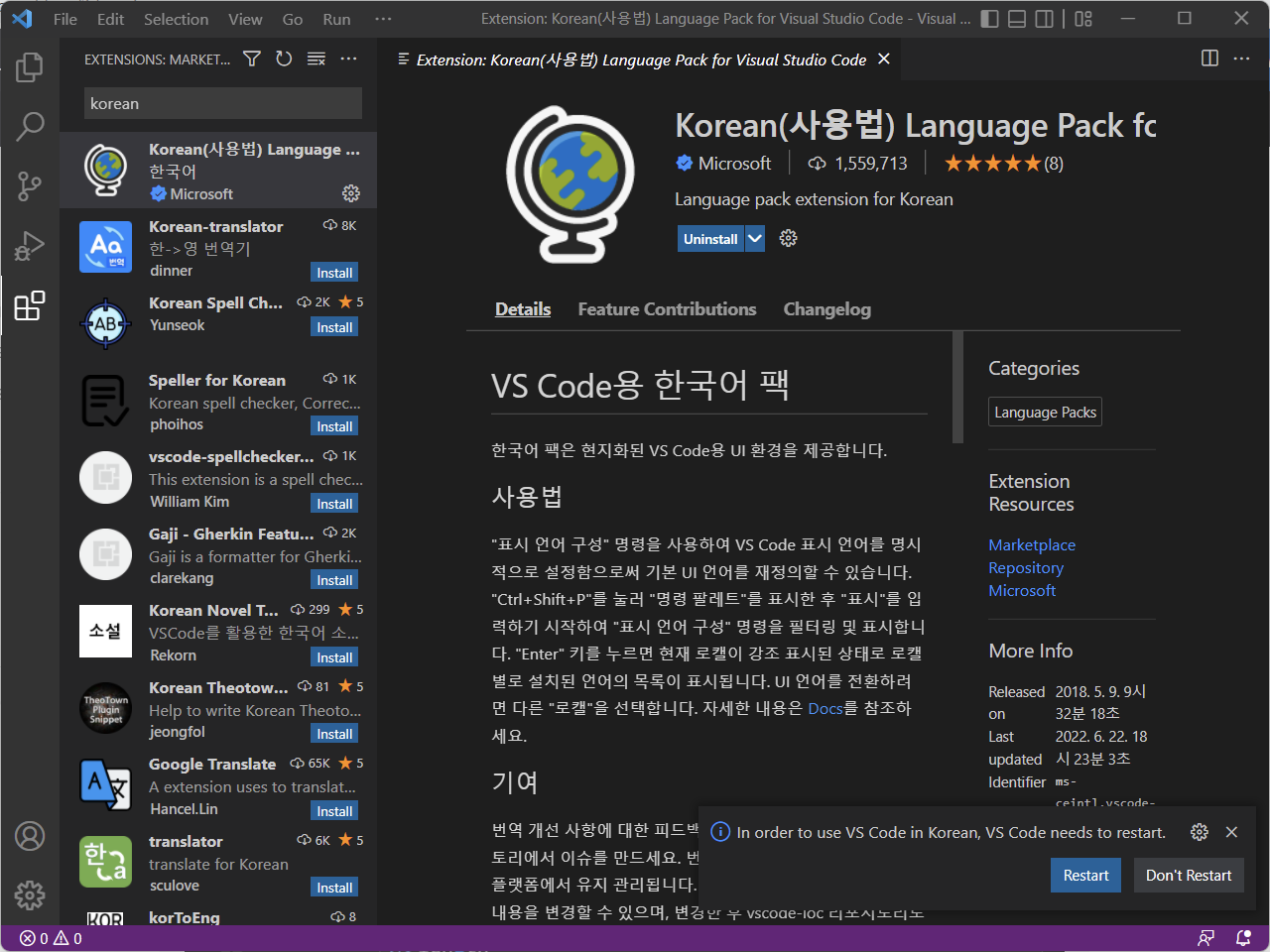Filter extensions using the funnel icon

[x=252, y=59]
